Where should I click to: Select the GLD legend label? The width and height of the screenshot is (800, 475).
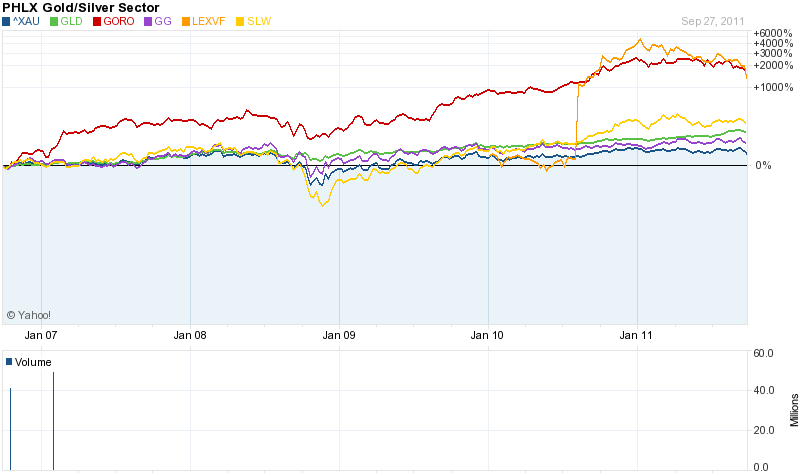click(71, 21)
